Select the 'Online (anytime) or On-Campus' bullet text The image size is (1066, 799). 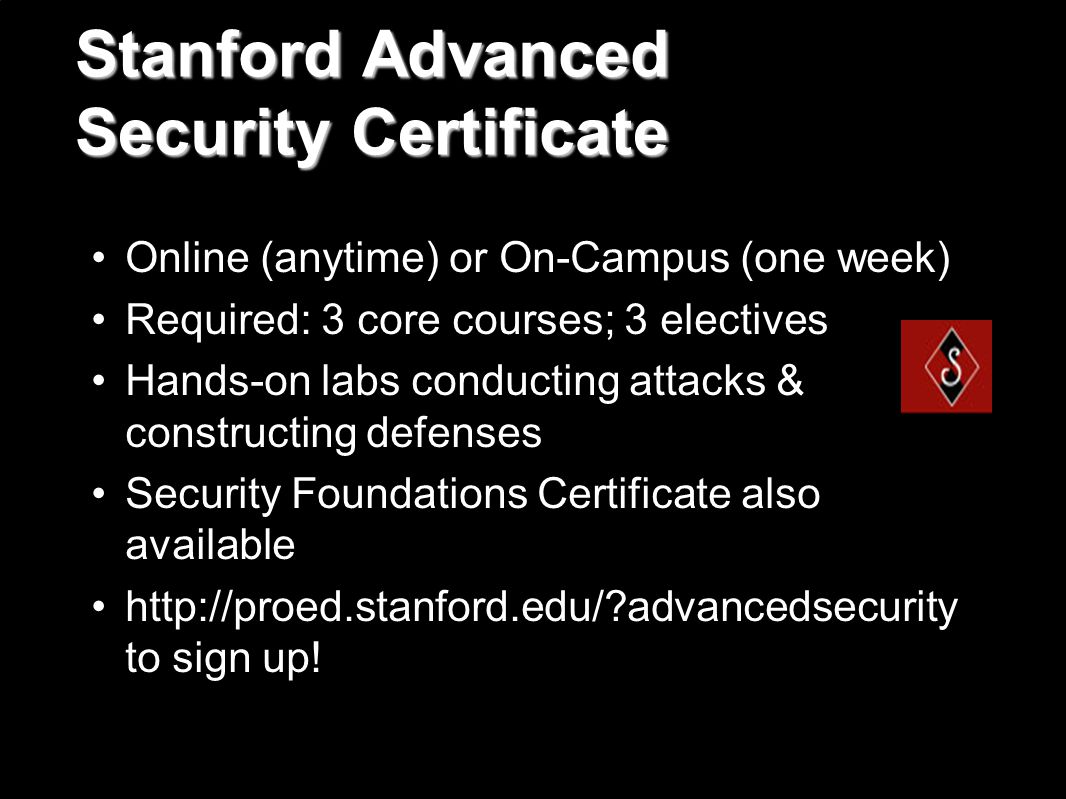click(x=428, y=259)
